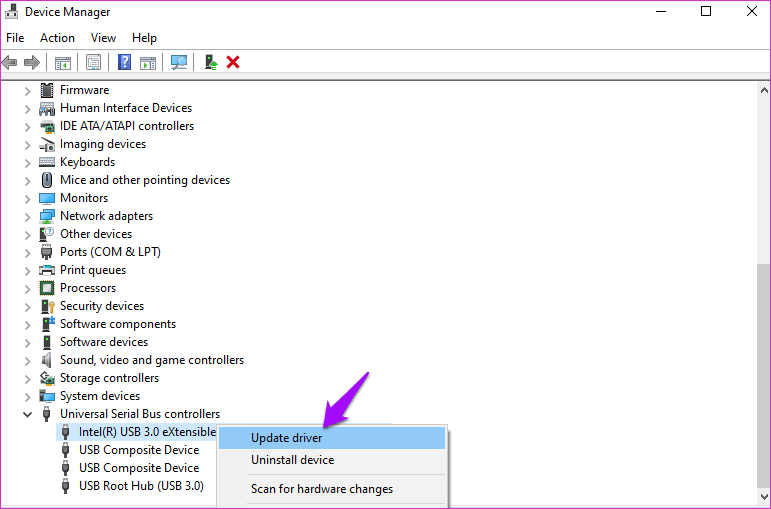Click the Back arrow in toolbar
This screenshot has width=771, height=509.
[x=10, y=62]
